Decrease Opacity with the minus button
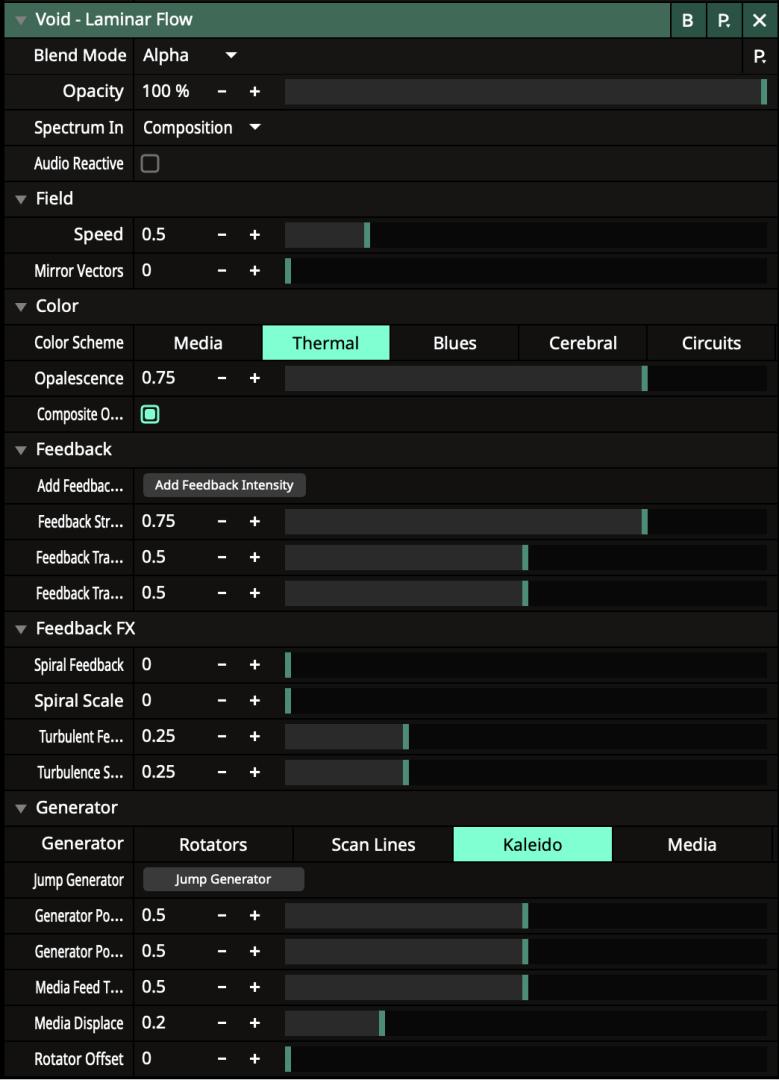 coord(222,92)
